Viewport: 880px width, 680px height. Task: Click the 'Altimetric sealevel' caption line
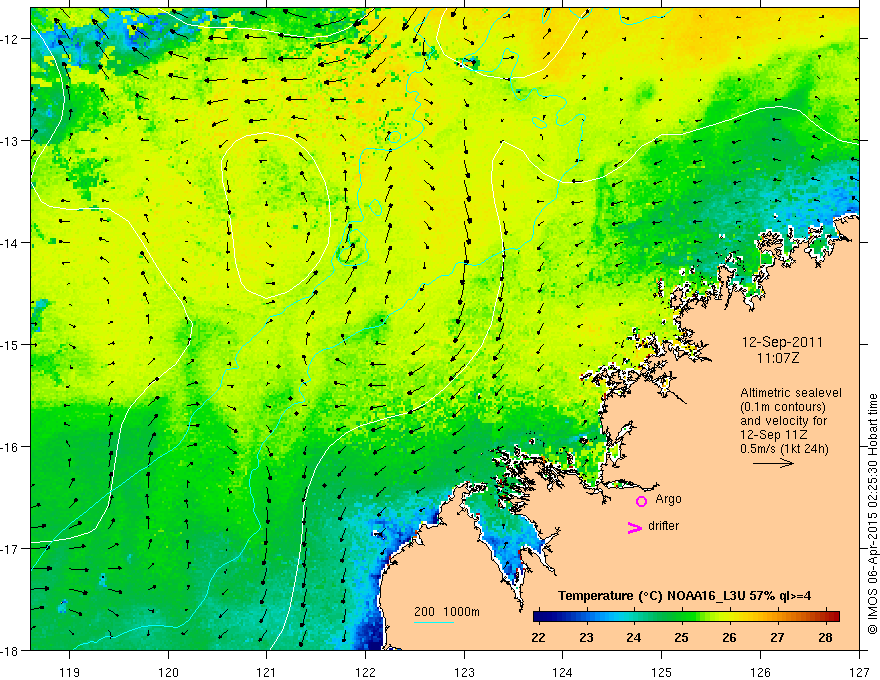pyautogui.click(x=791, y=393)
